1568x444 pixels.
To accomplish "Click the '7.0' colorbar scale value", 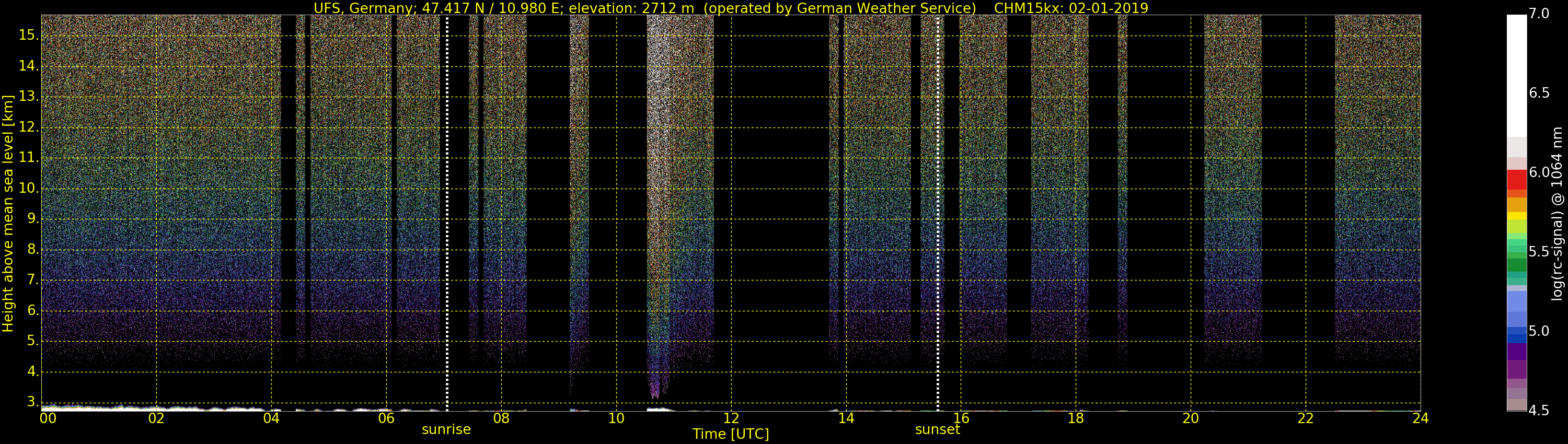I will point(1539,14).
